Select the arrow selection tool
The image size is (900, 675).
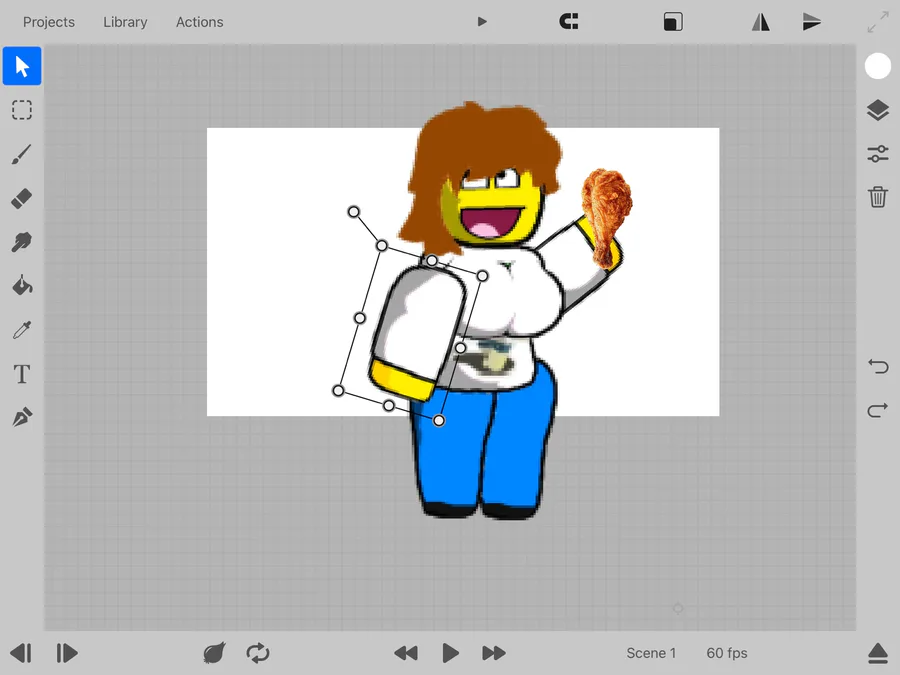click(22, 66)
